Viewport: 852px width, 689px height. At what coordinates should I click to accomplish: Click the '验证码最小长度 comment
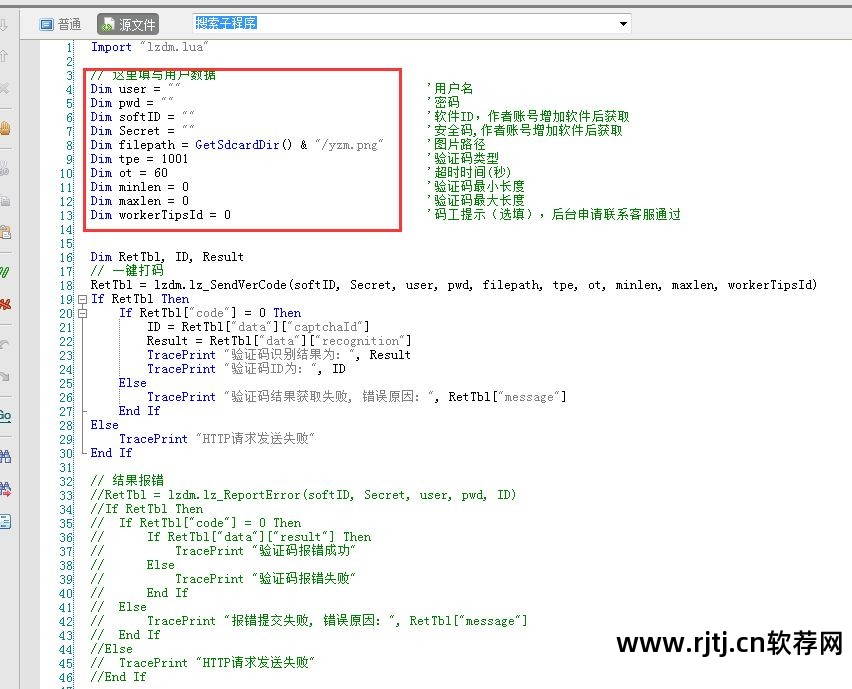point(477,187)
